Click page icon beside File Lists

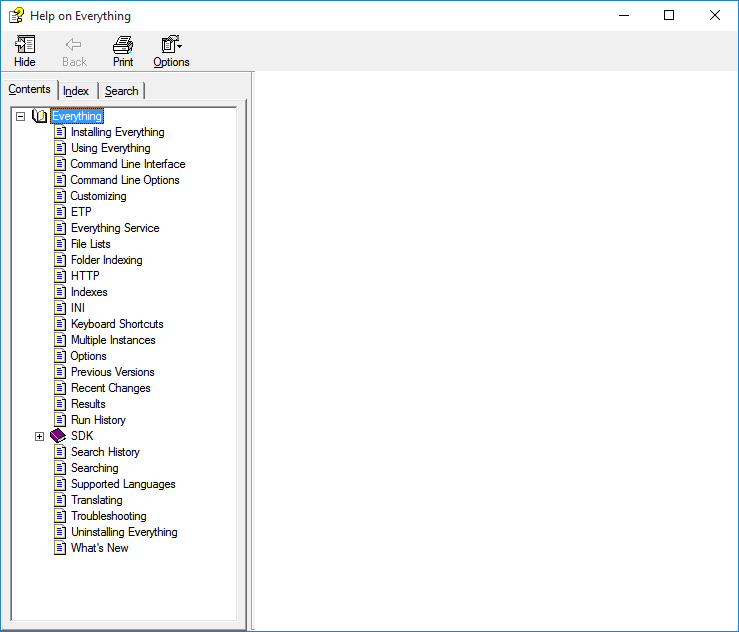[x=60, y=244]
